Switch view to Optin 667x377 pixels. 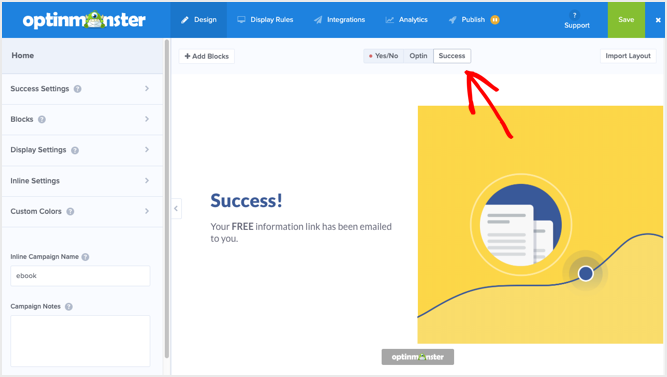point(418,56)
